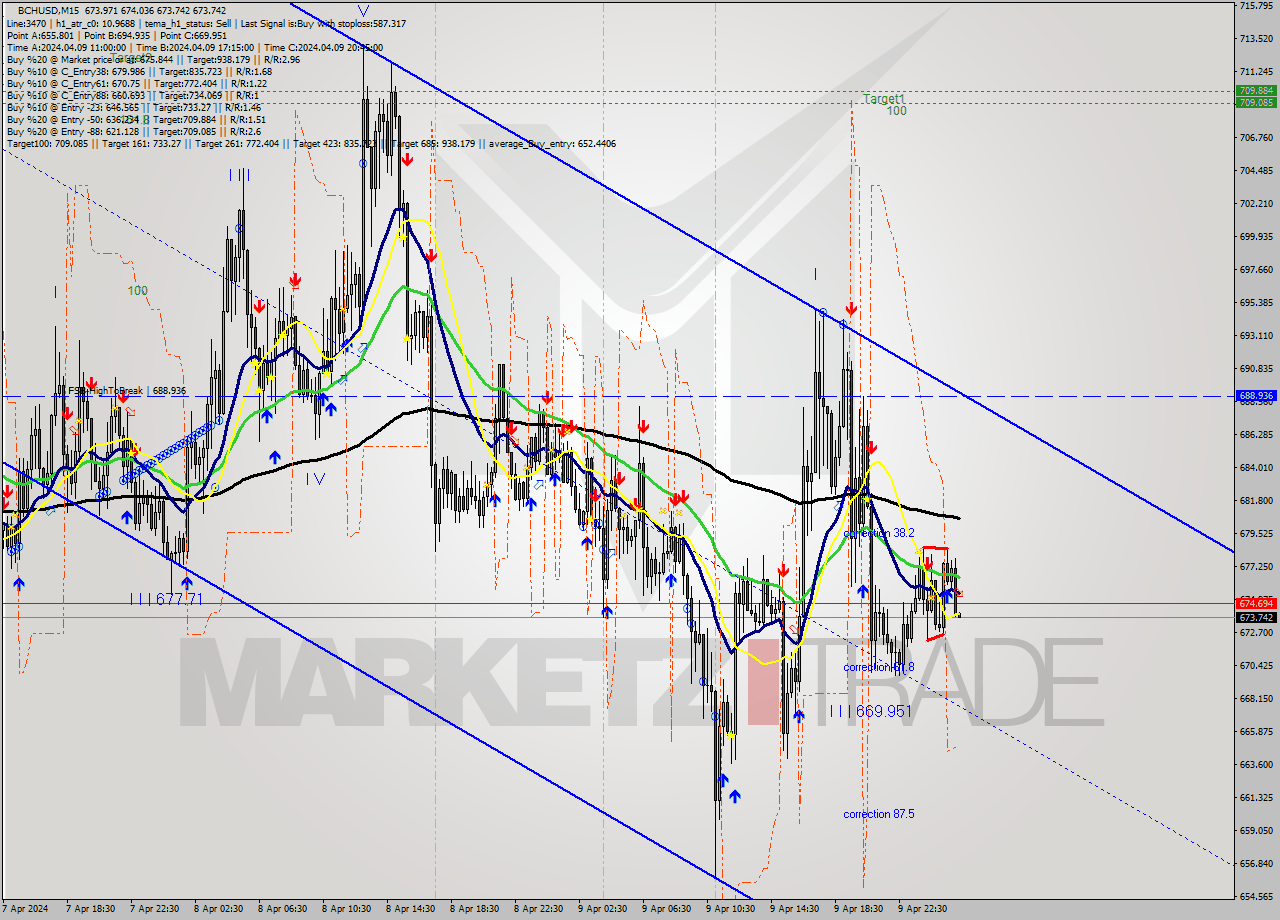1280x920 pixels.
Task: Select the 'Buy %20 @ Entry -88: 621.128' line
Action: [134, 131]
